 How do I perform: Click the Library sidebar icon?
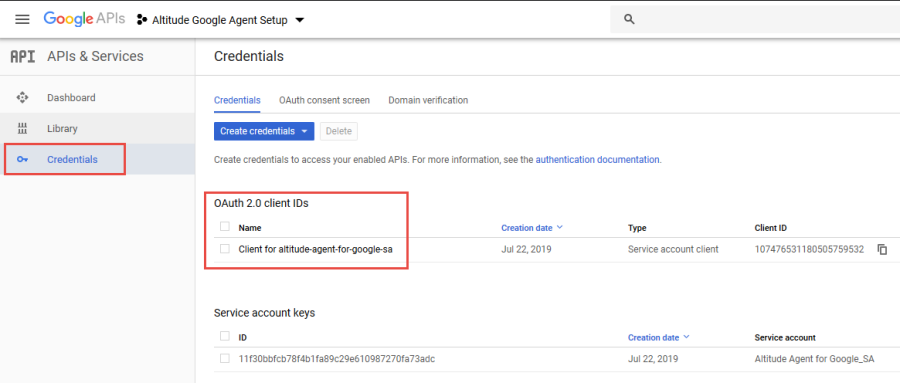(x=22, y=129)
